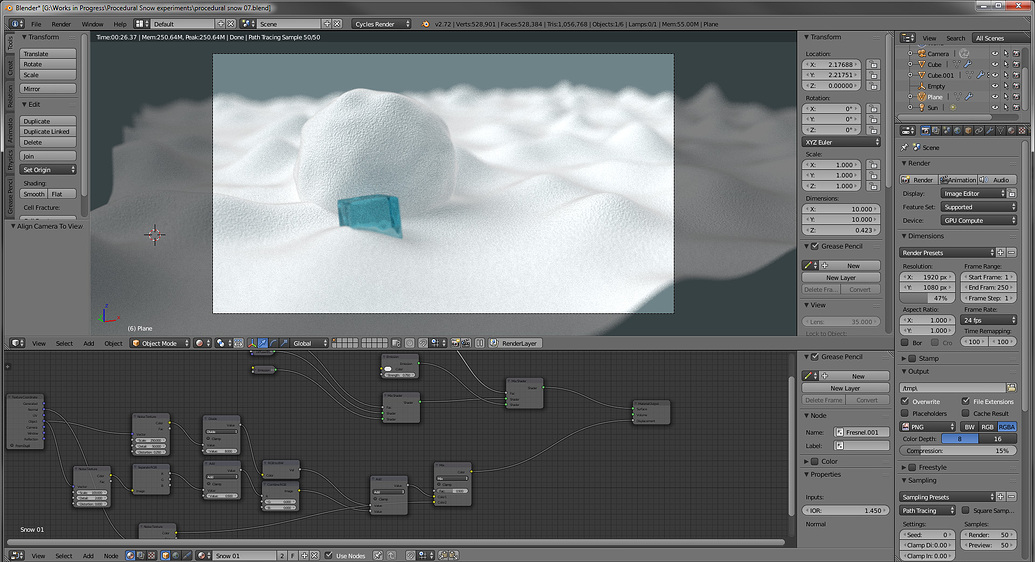Click the Join button
The height and width of the screenshot is (562, 1035).
tap(48, 156)
